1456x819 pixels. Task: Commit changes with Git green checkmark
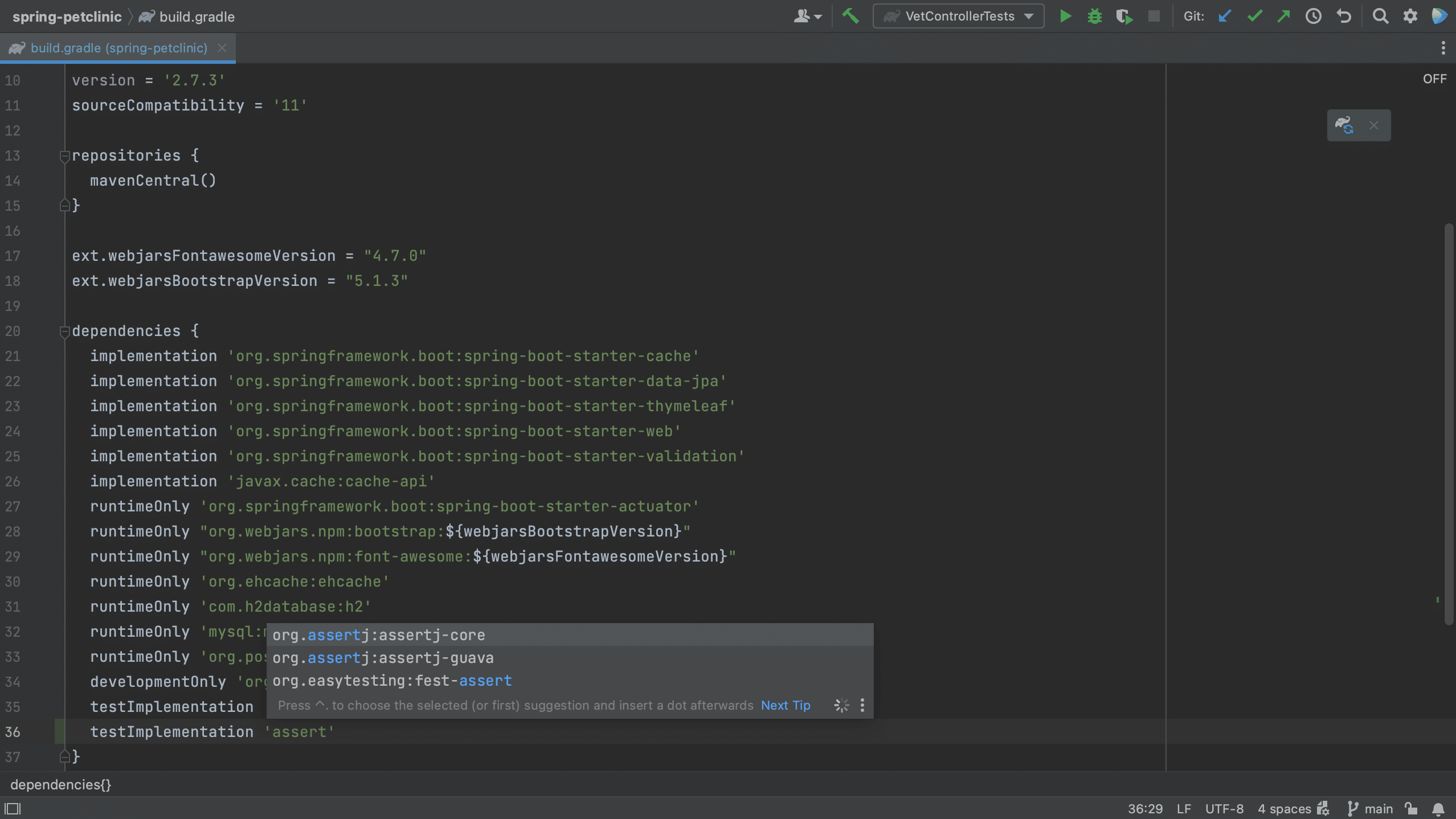1254,16
